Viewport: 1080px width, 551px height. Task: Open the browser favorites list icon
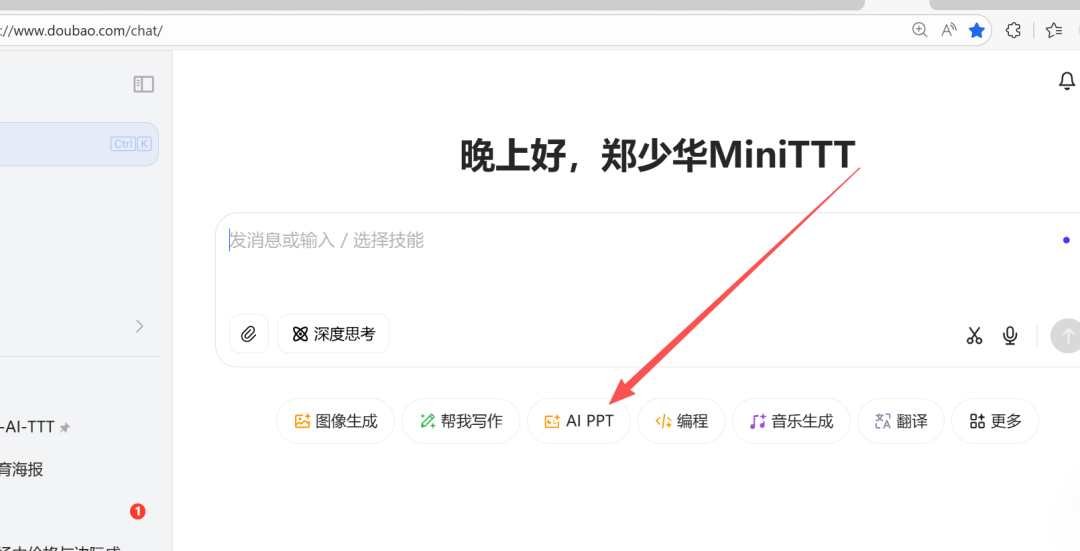tap(1054, 30)
